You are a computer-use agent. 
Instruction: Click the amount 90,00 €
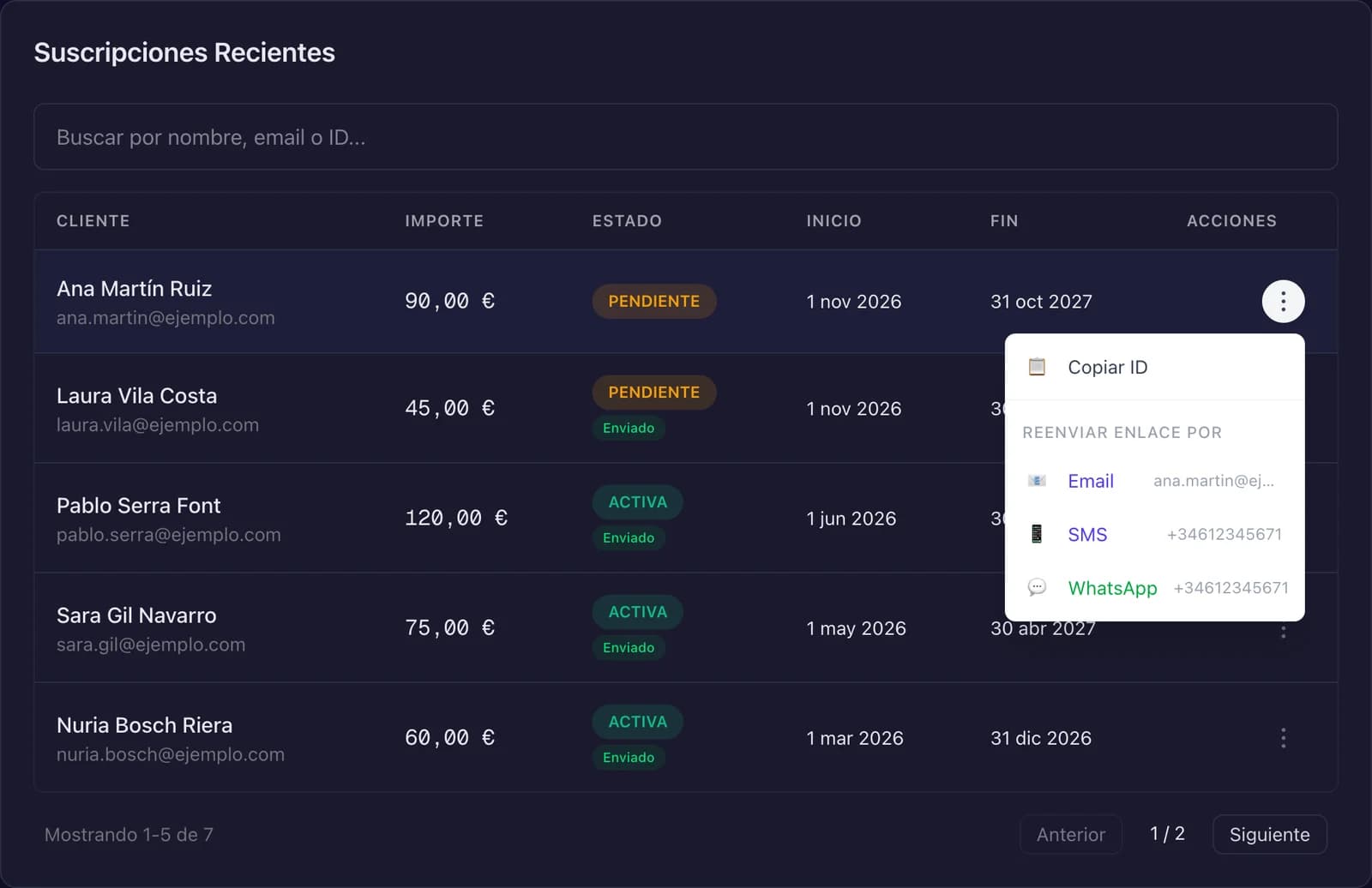pyautogui.click(x=449, y=301)
